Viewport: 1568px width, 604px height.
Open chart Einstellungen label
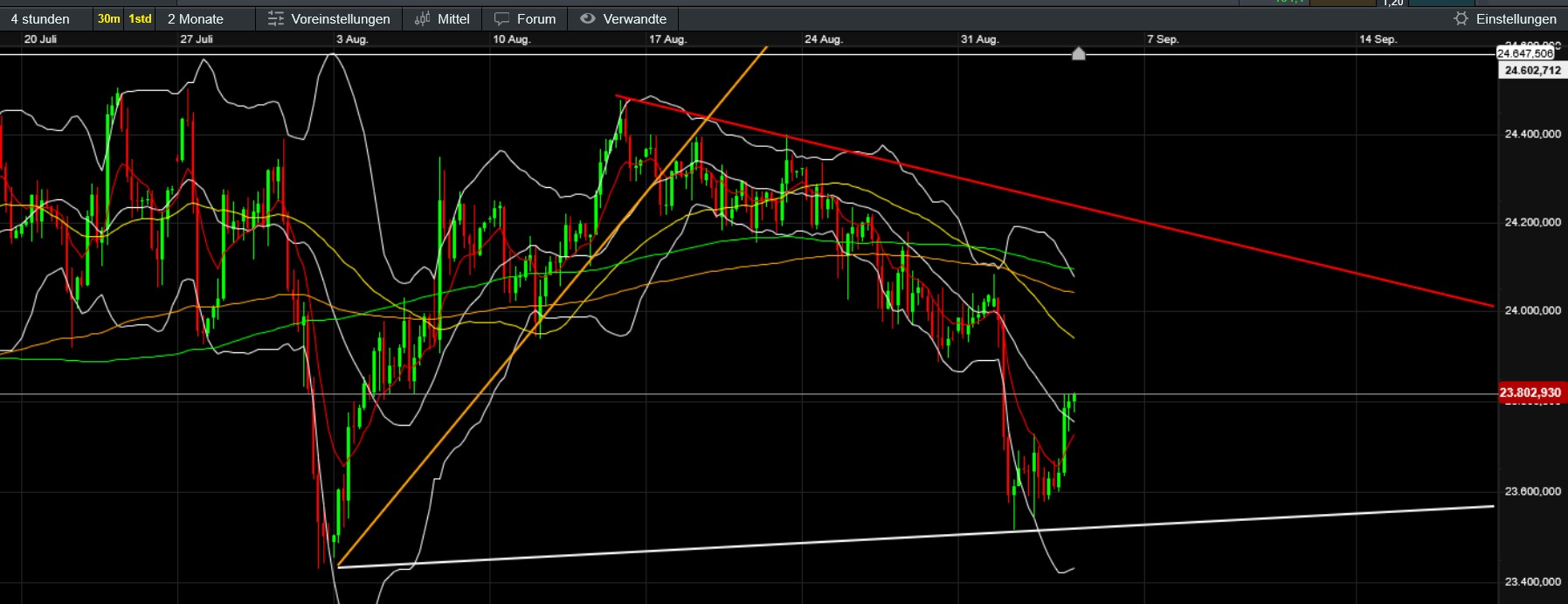(1516, 18)
